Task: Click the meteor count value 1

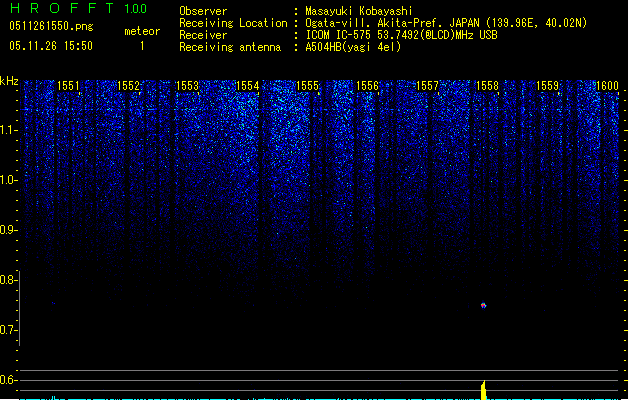Action: coord(142,46)
